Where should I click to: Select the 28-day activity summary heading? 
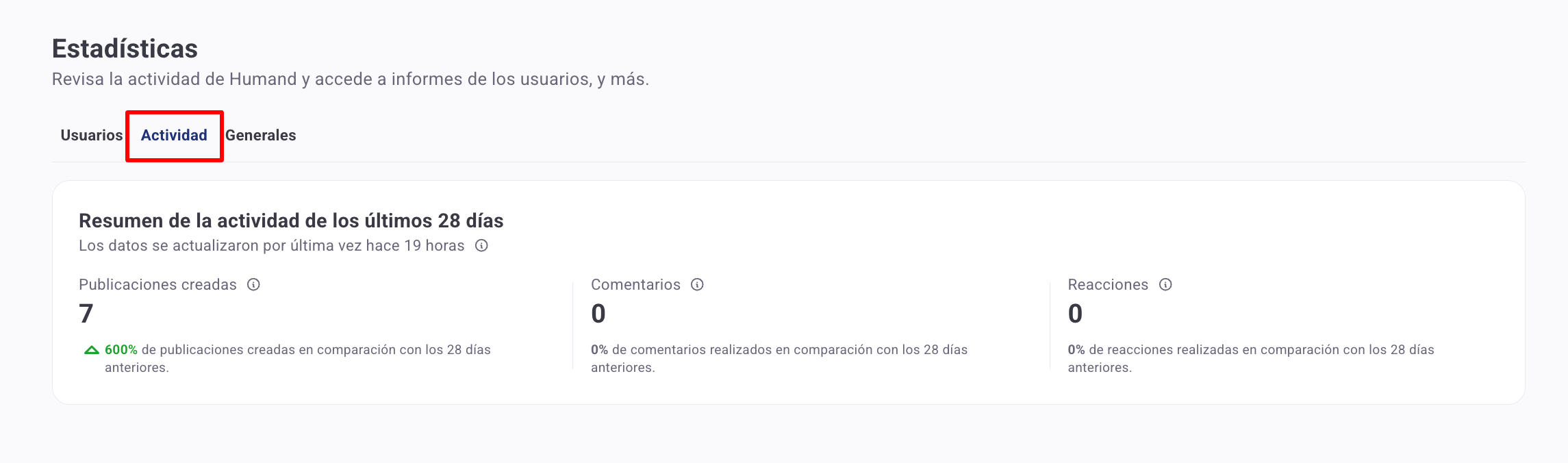(291, 221)
